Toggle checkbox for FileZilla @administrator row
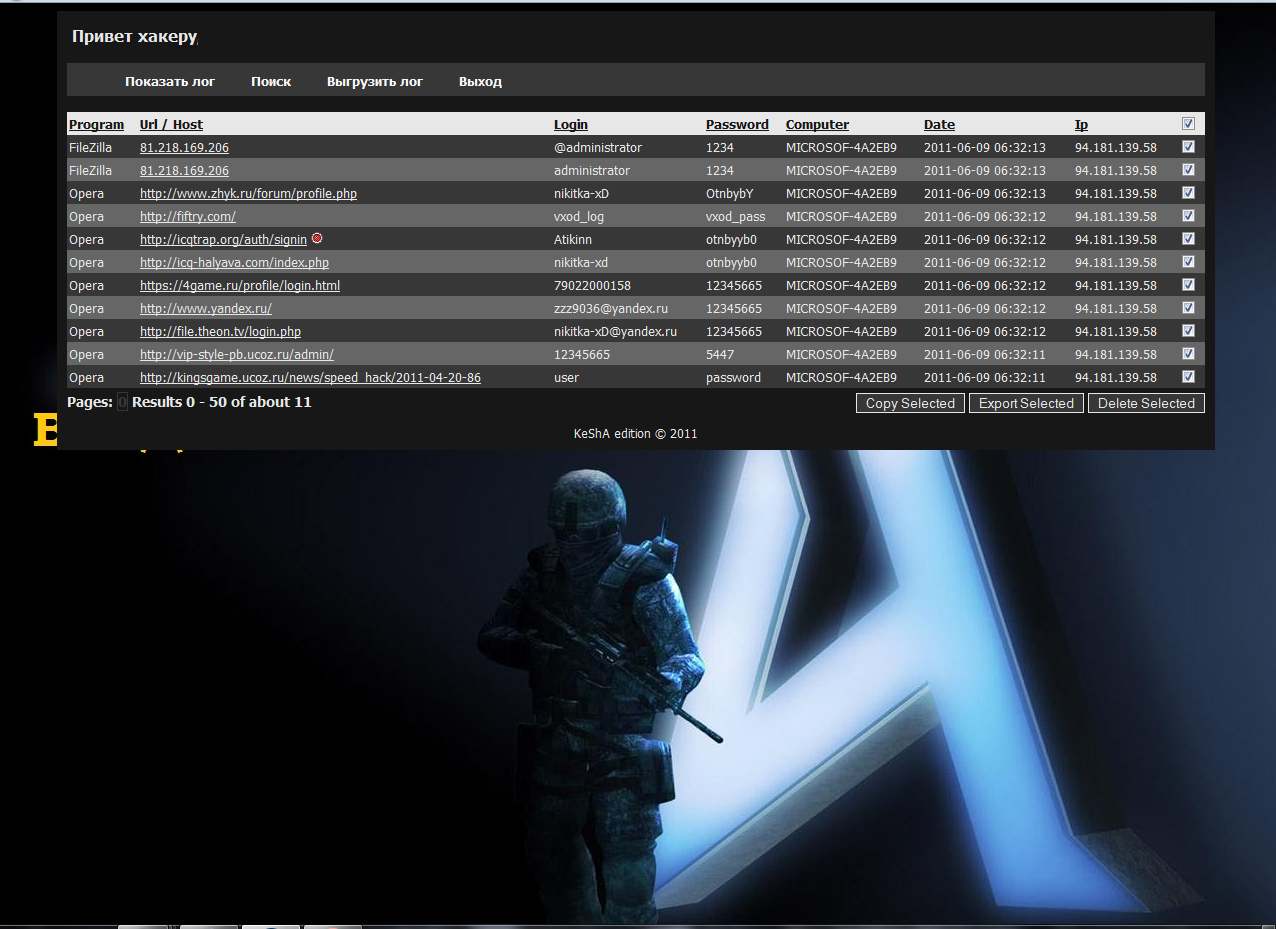Image resolution: width=1276 pixels, height=929 pixels. (x=1188, y=147)
